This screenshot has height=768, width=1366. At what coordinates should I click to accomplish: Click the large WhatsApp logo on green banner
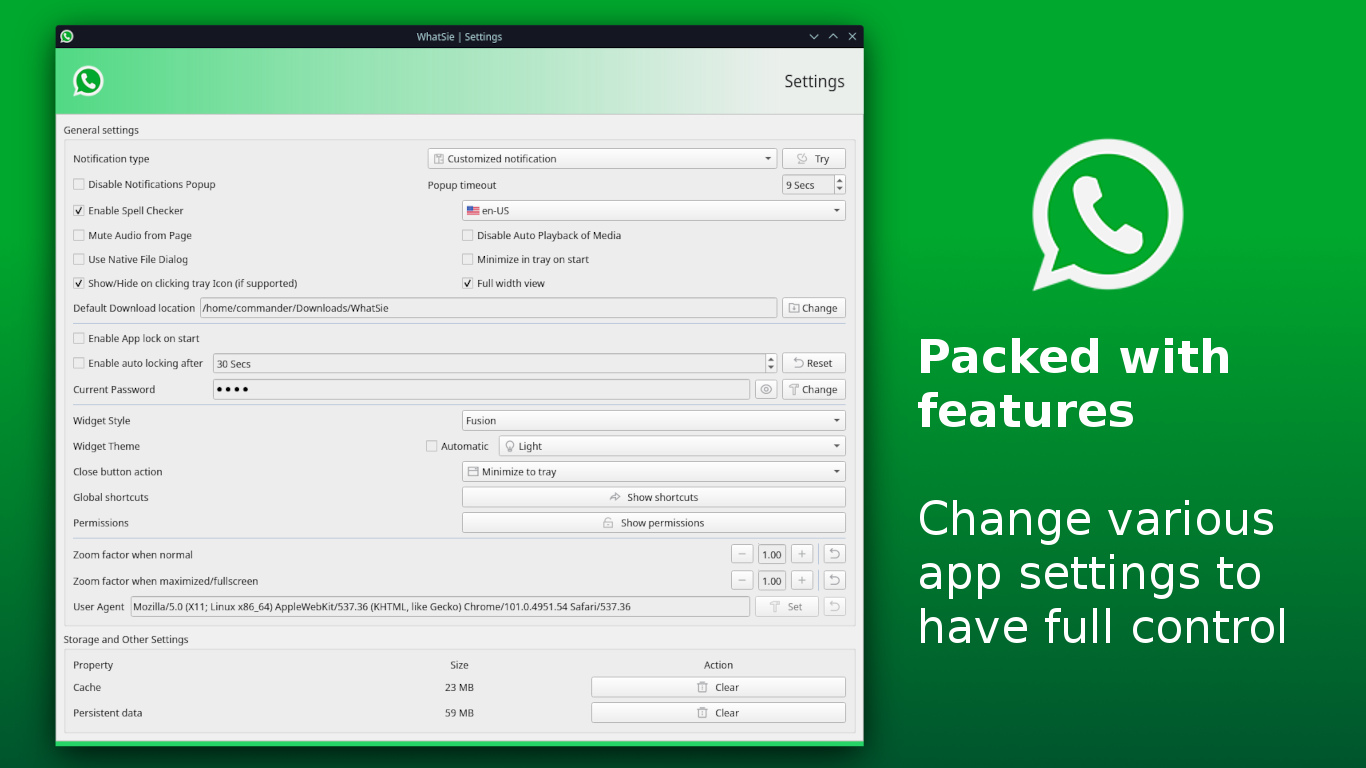tap(1107, 215)
